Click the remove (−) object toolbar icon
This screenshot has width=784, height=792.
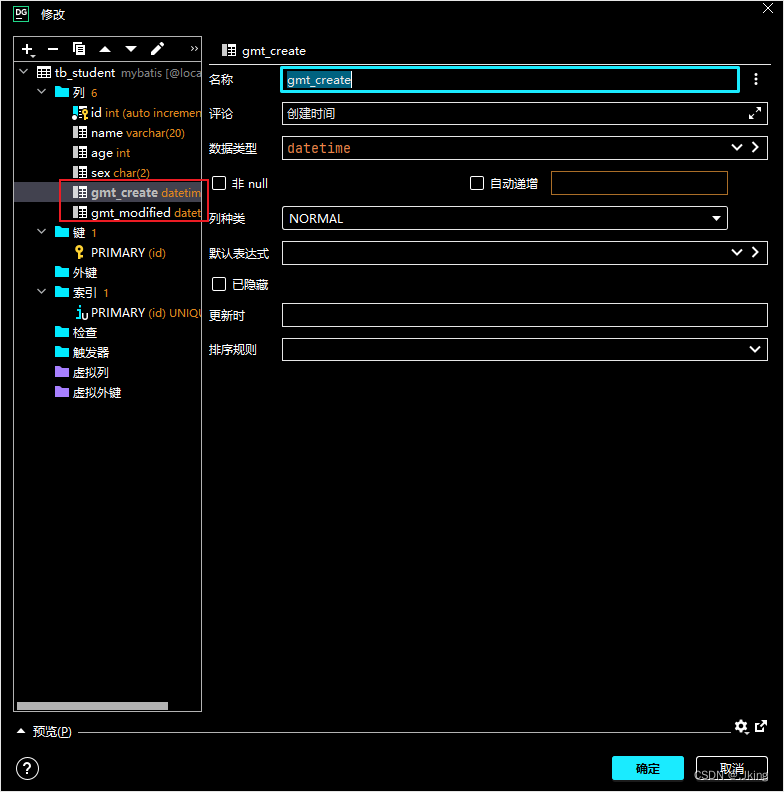point(53,50)
